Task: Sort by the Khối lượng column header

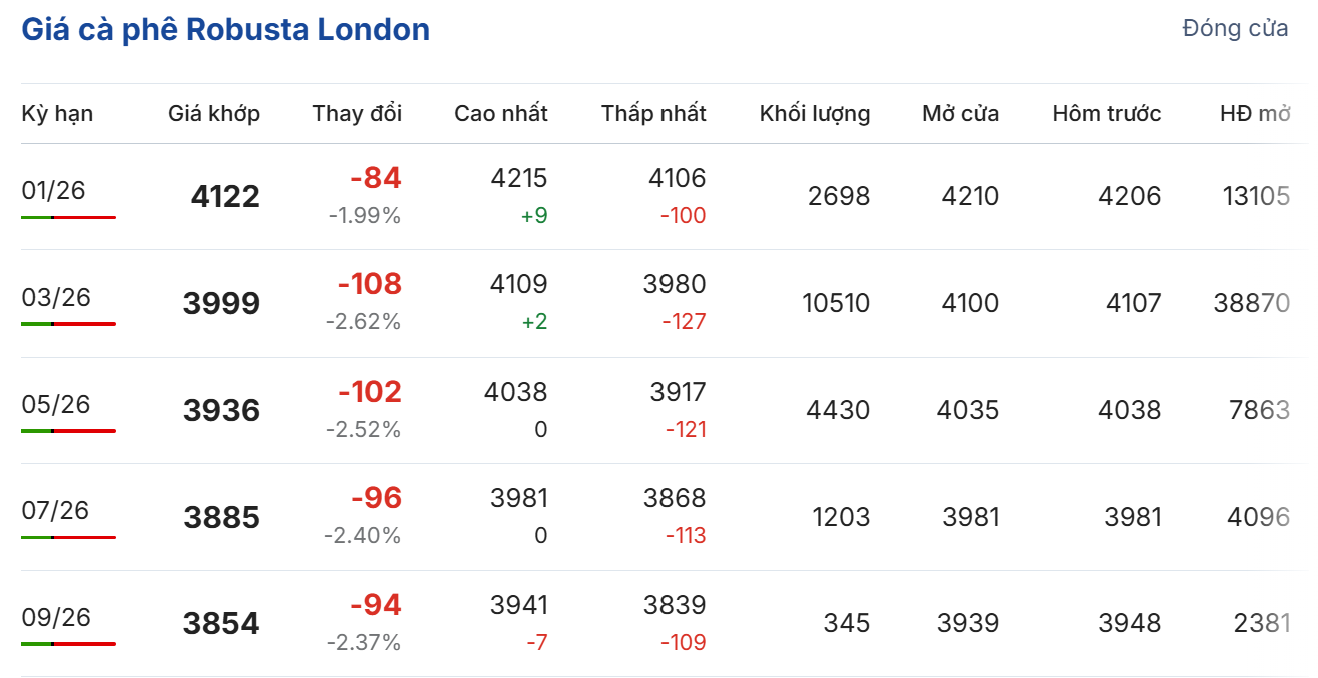Action: click(x=814, y=114)
